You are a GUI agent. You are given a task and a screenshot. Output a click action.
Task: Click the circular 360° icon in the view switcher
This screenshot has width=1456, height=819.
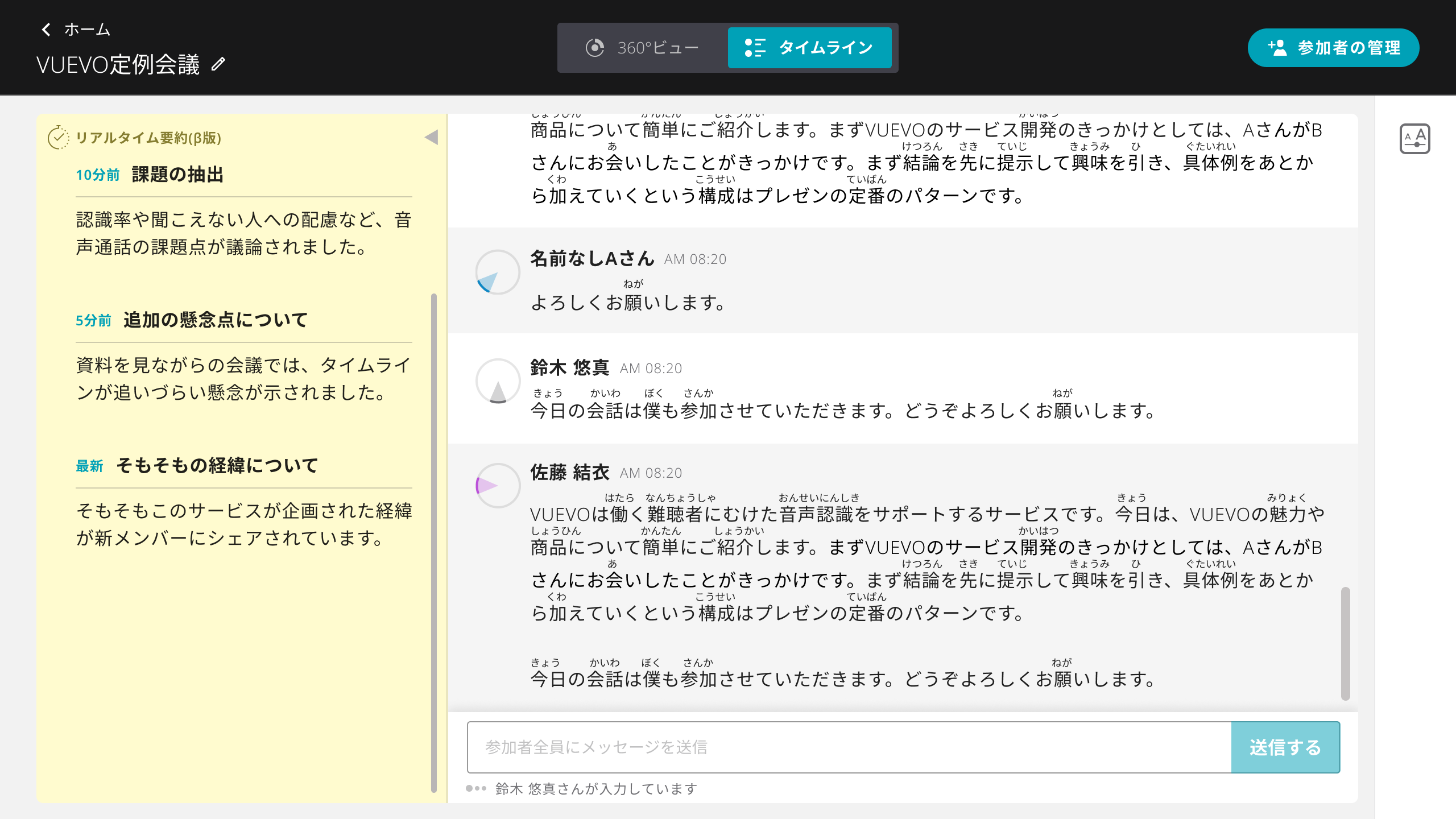coord(595,47)
